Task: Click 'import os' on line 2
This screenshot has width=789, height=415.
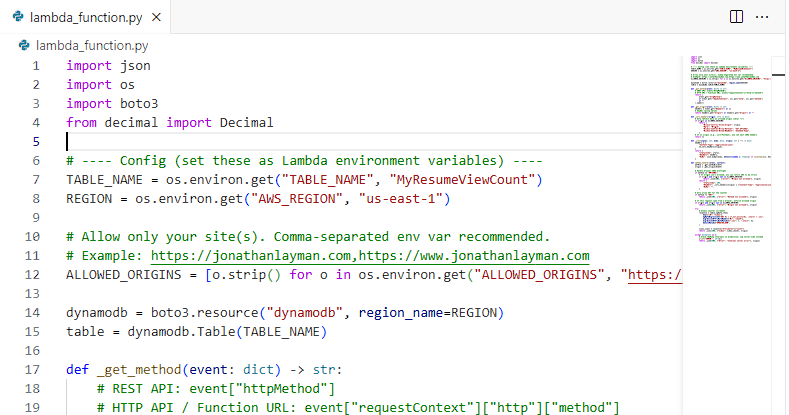Action: pos(100,85)
